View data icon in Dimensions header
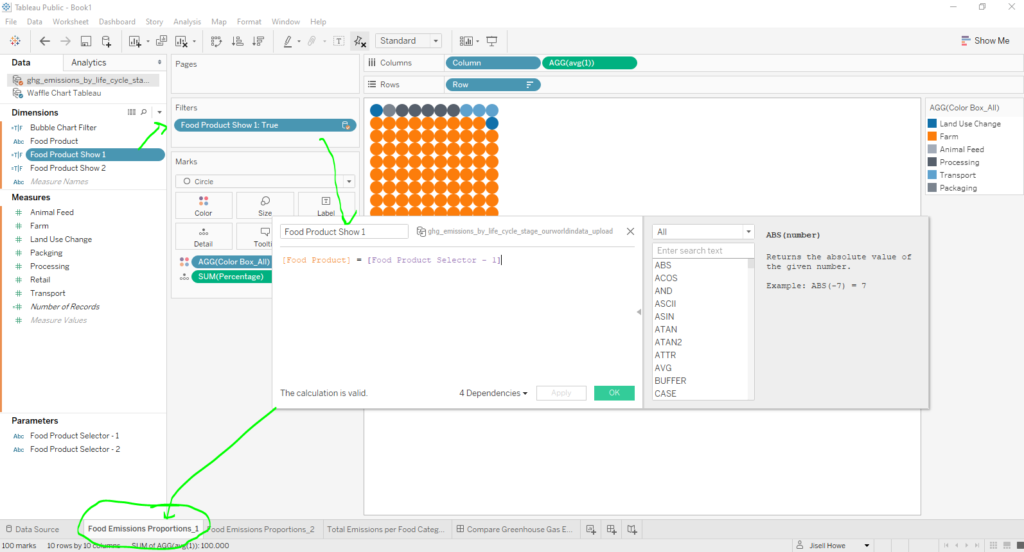Screen dimensions: 1024x552 (131, 112)
